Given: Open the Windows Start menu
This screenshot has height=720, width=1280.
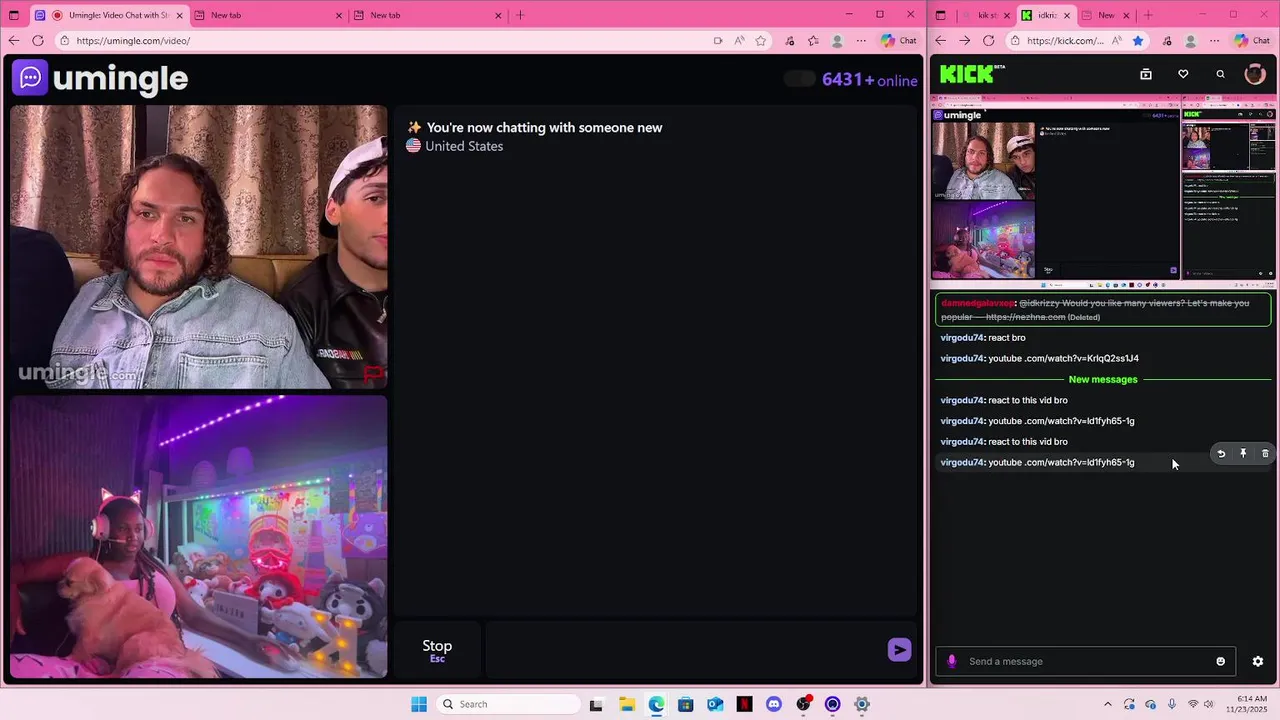Looking at the screenshot, I should point(419,704).
